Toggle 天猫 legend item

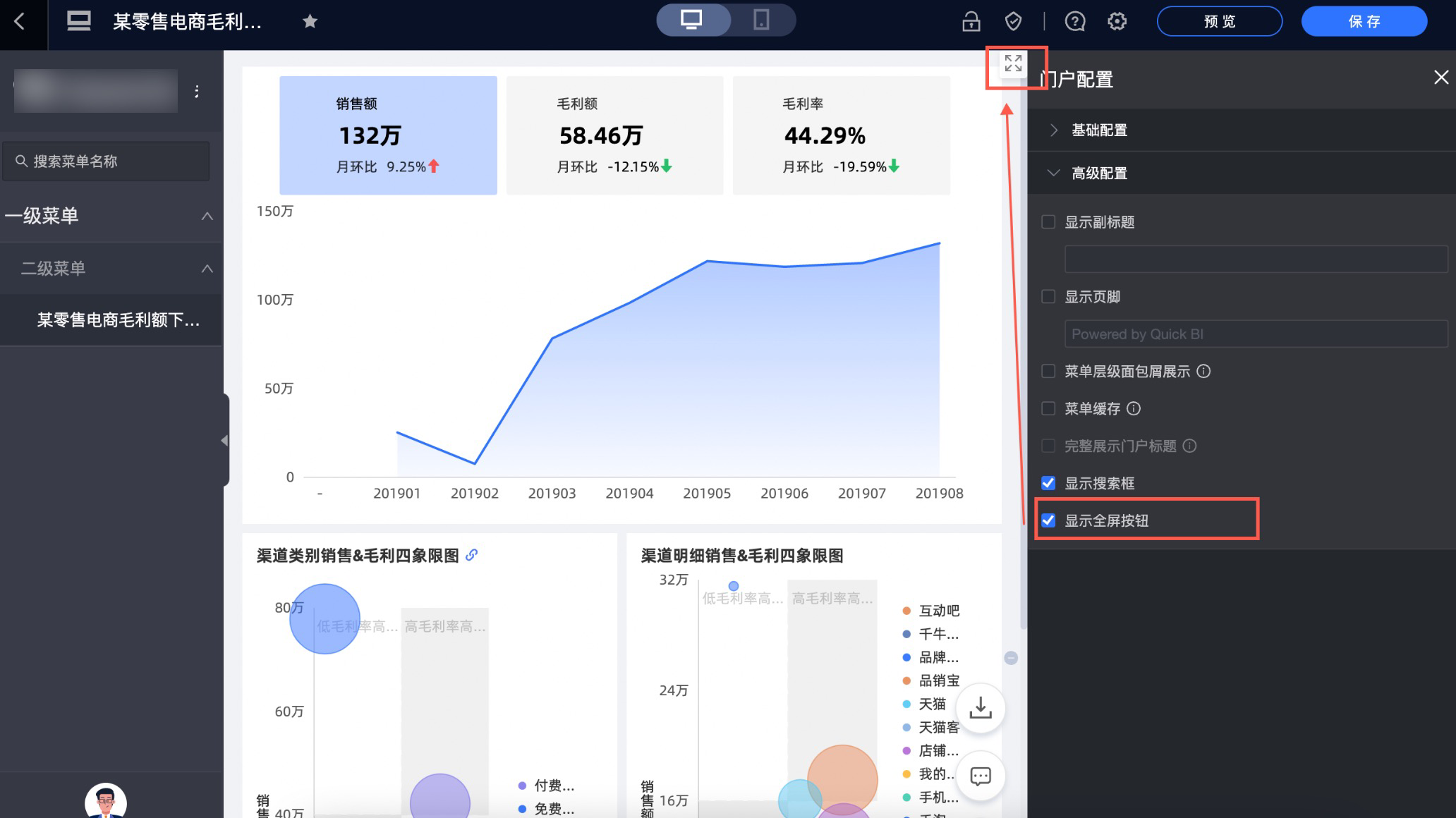[924, 704]
